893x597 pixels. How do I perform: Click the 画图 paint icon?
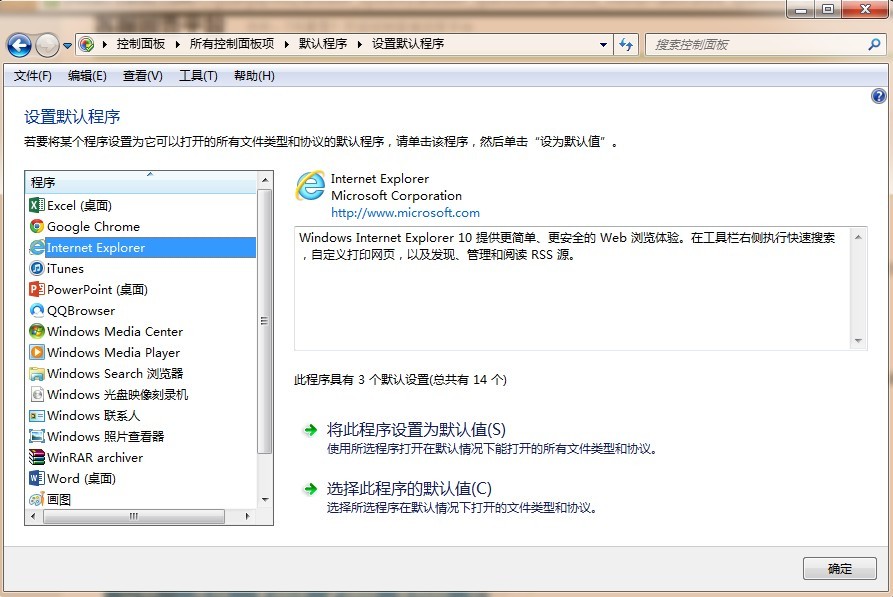[36, 500]
